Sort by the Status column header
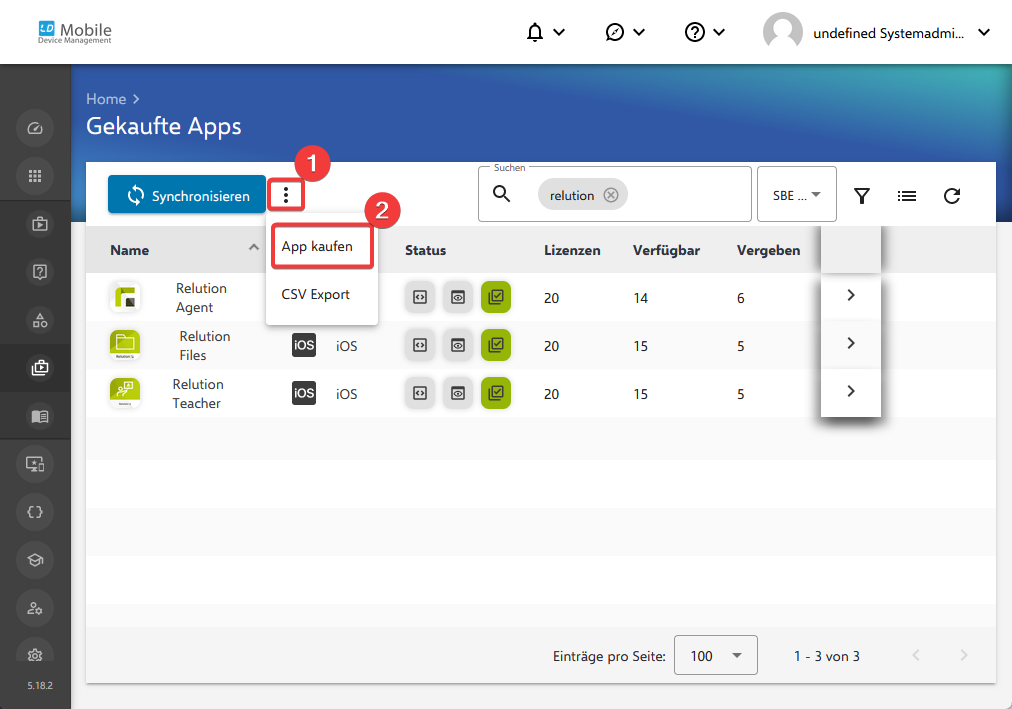1012x709 pixels. pyautogui.click(x=425, y=250)
